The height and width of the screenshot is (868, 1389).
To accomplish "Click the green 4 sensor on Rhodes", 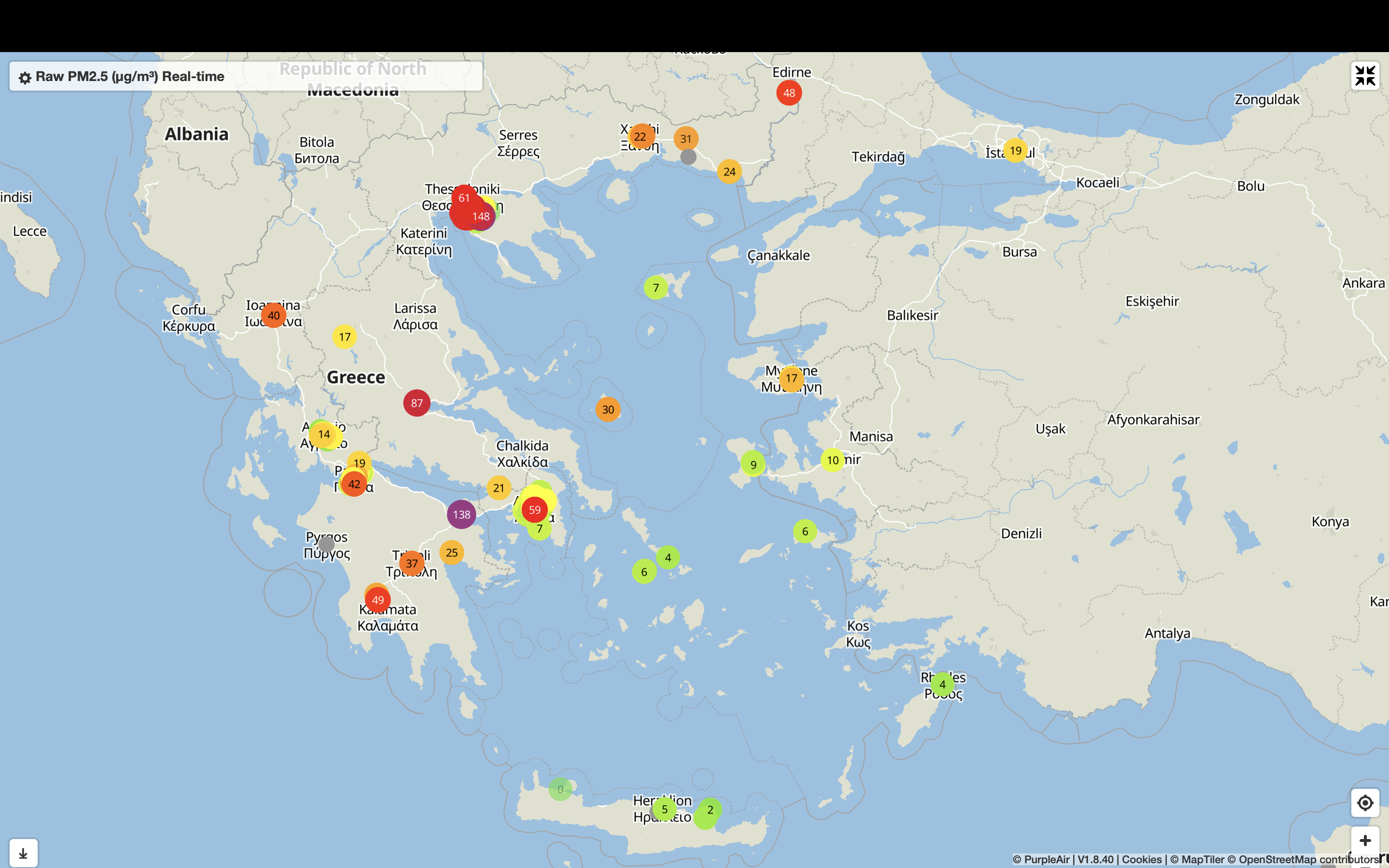I will click(942, 684).
